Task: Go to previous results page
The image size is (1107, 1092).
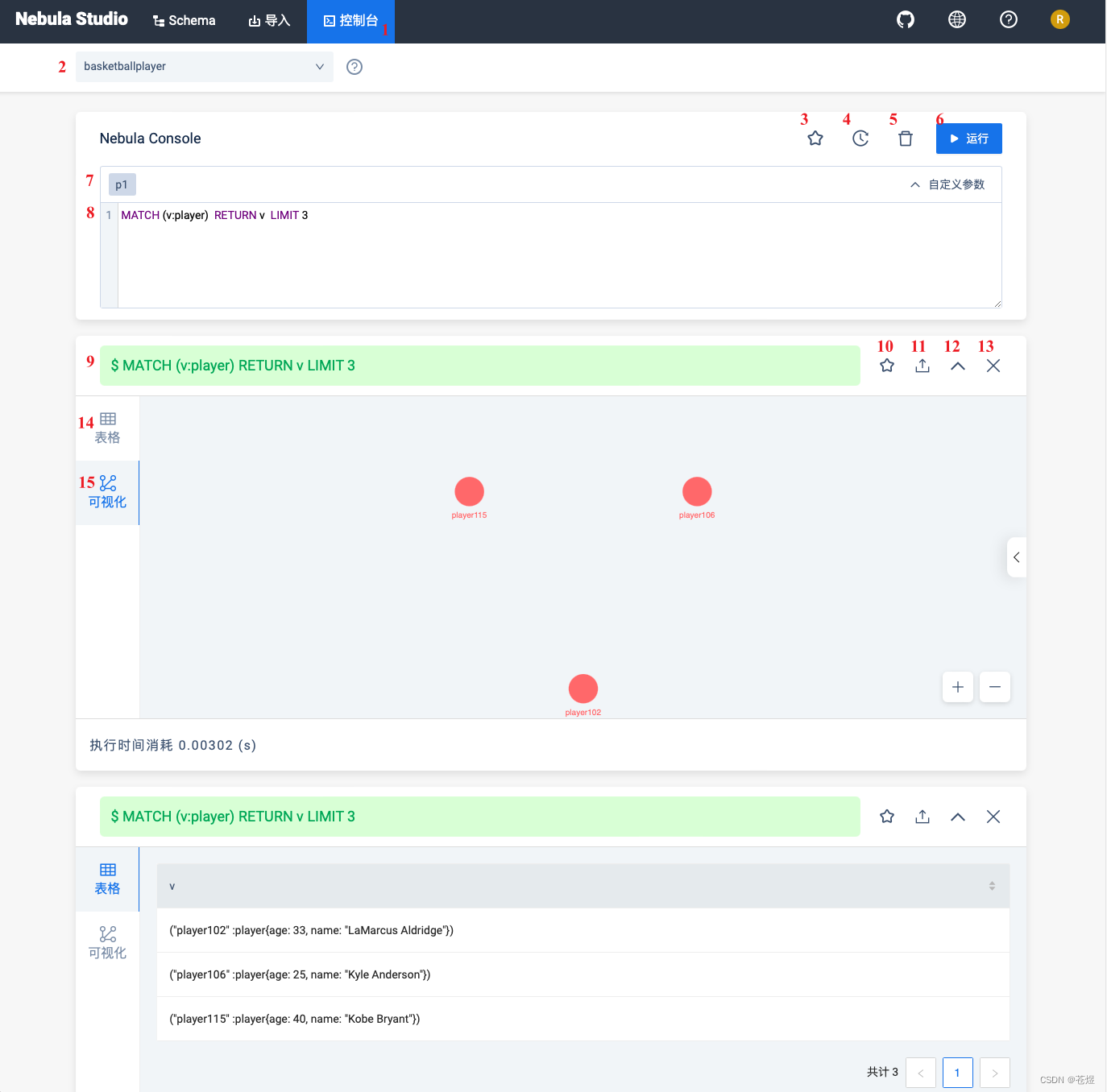Action: (921, 1073)
